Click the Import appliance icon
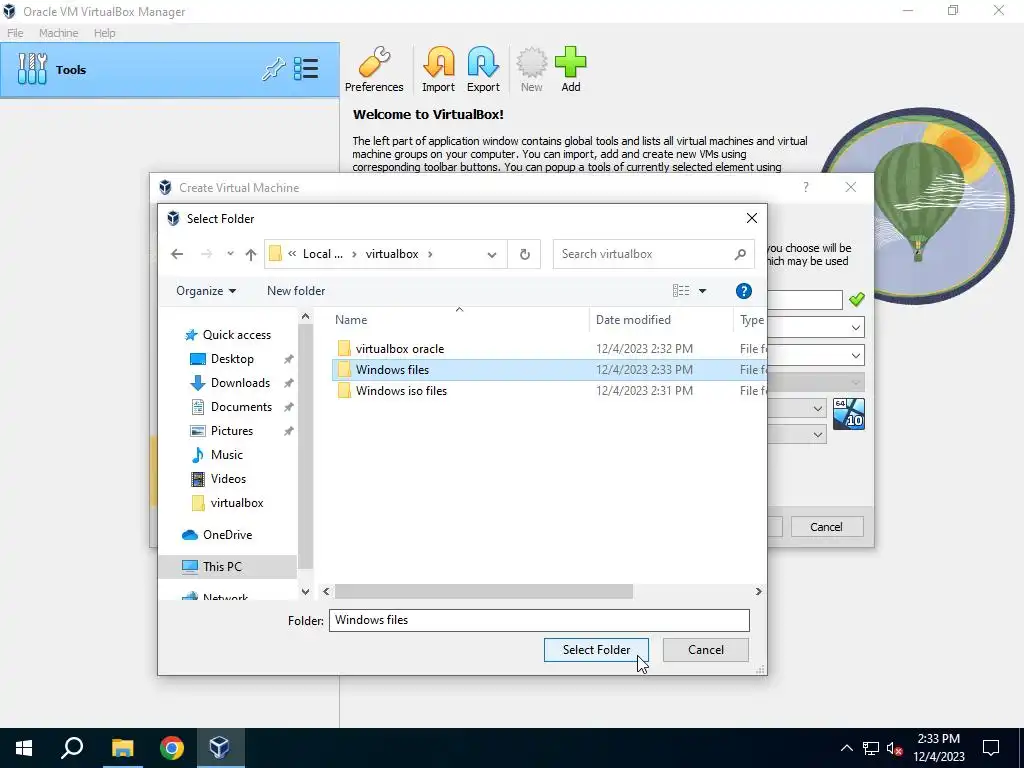 [x=438, y=69]
